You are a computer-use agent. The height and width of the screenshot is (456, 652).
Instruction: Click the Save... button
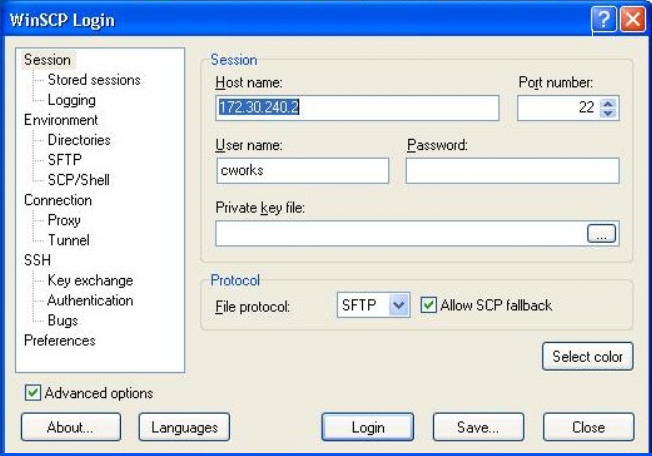478,427
